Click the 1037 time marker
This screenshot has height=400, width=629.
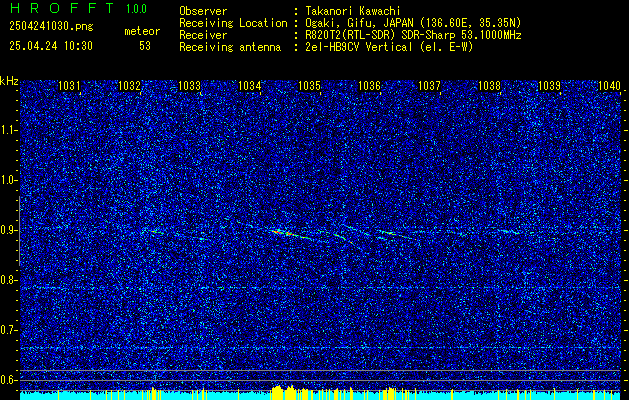[429, 85]
